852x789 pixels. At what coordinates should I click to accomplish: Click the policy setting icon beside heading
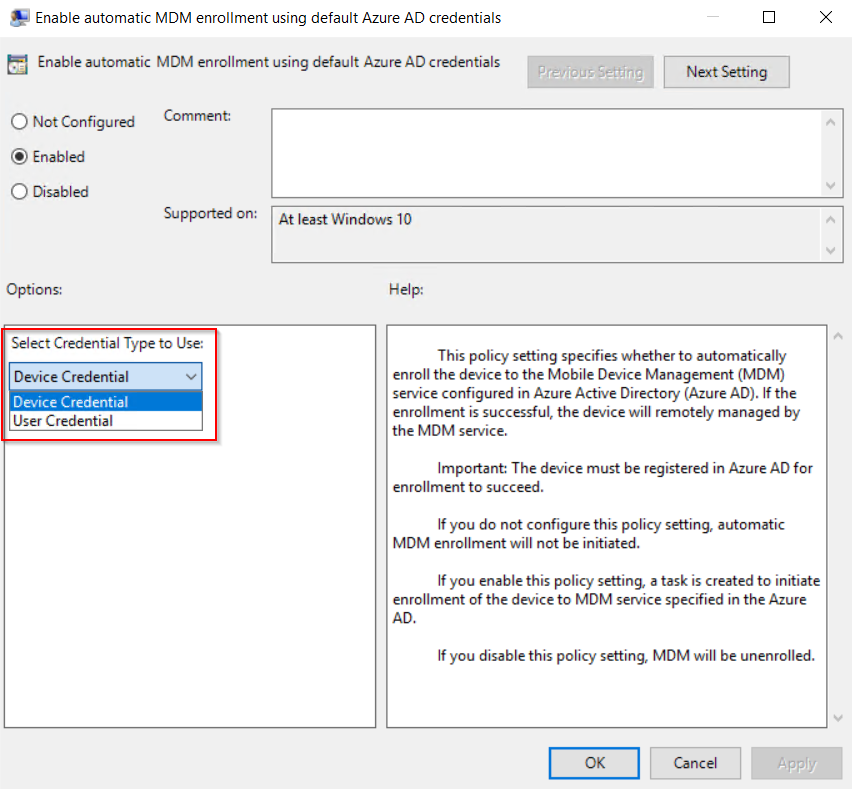point(17,64)
